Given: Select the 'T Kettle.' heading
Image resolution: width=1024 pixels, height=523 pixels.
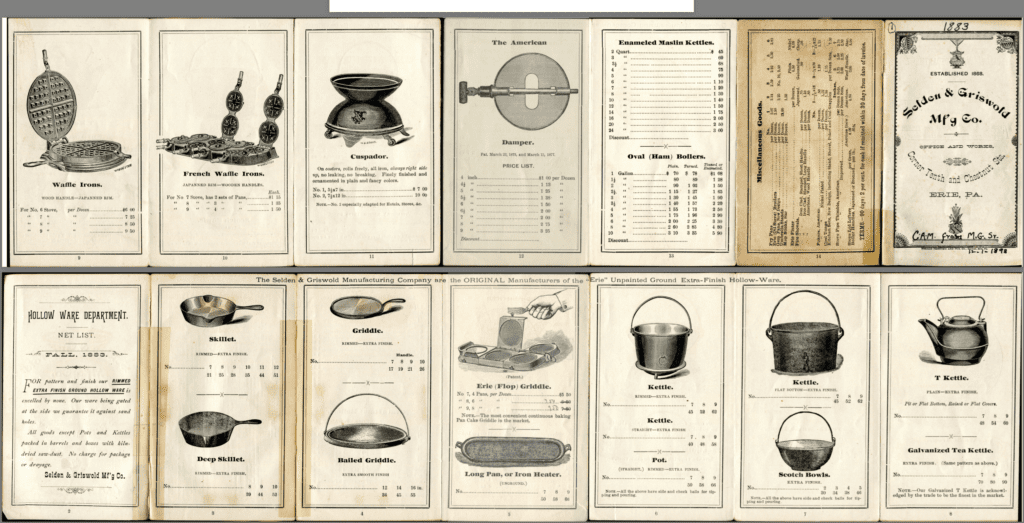Looking at the screenshot, I should tap(951, 378).
